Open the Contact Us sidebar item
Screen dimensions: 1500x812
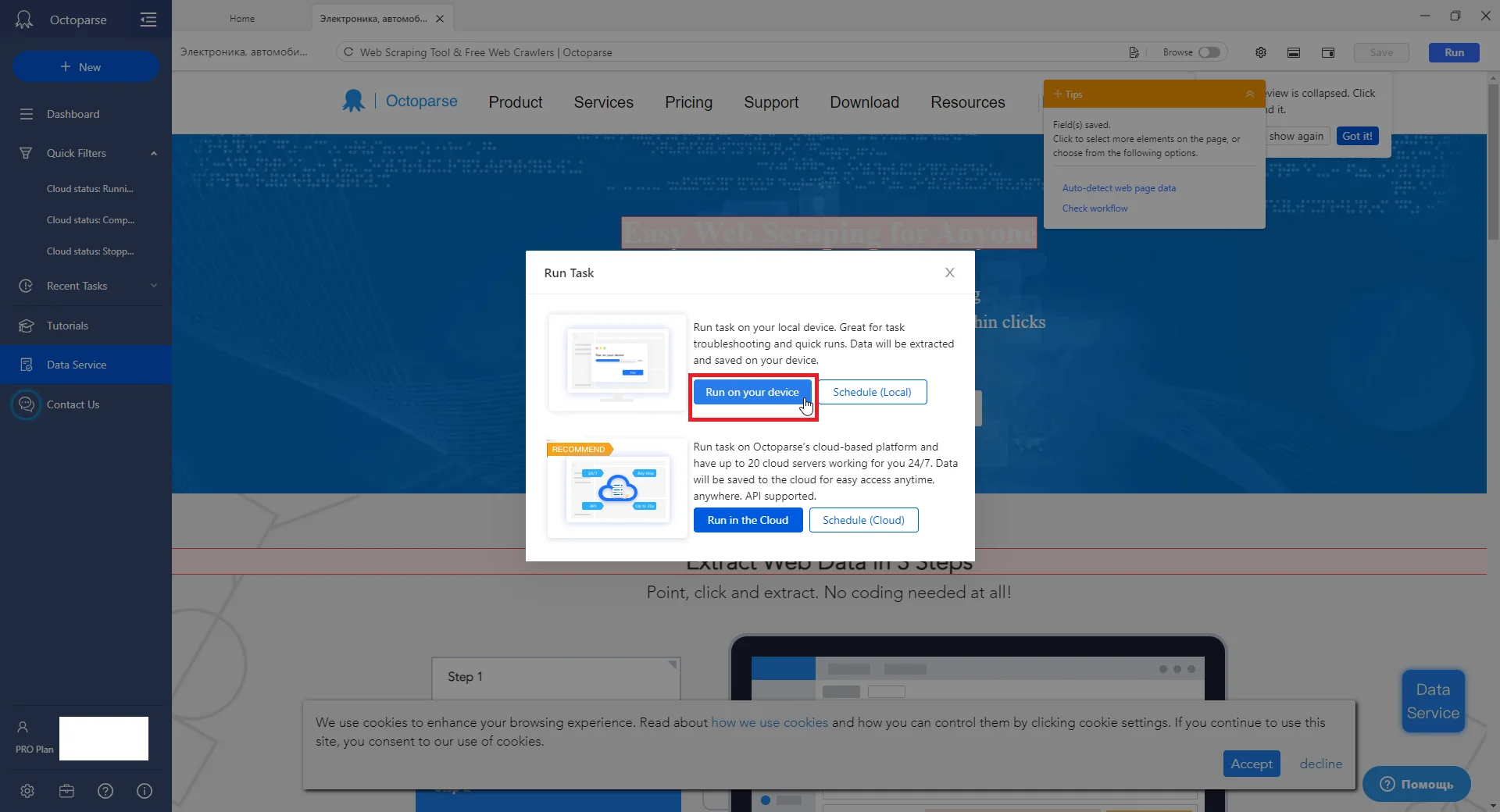(x=86, y=404)
